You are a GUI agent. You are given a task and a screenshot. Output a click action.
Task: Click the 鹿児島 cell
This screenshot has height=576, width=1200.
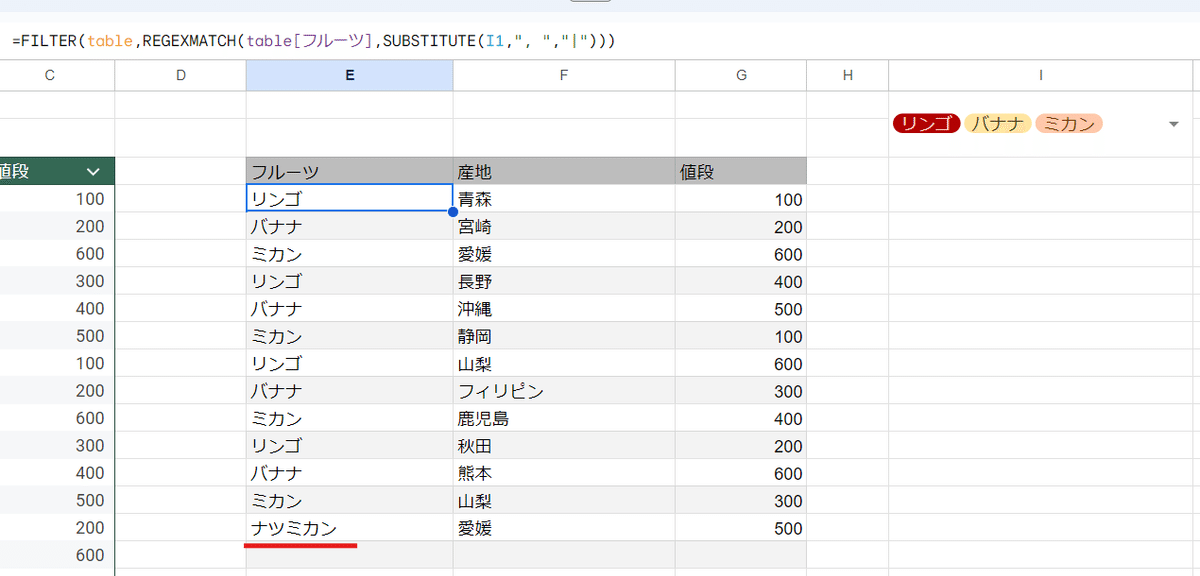564,418
